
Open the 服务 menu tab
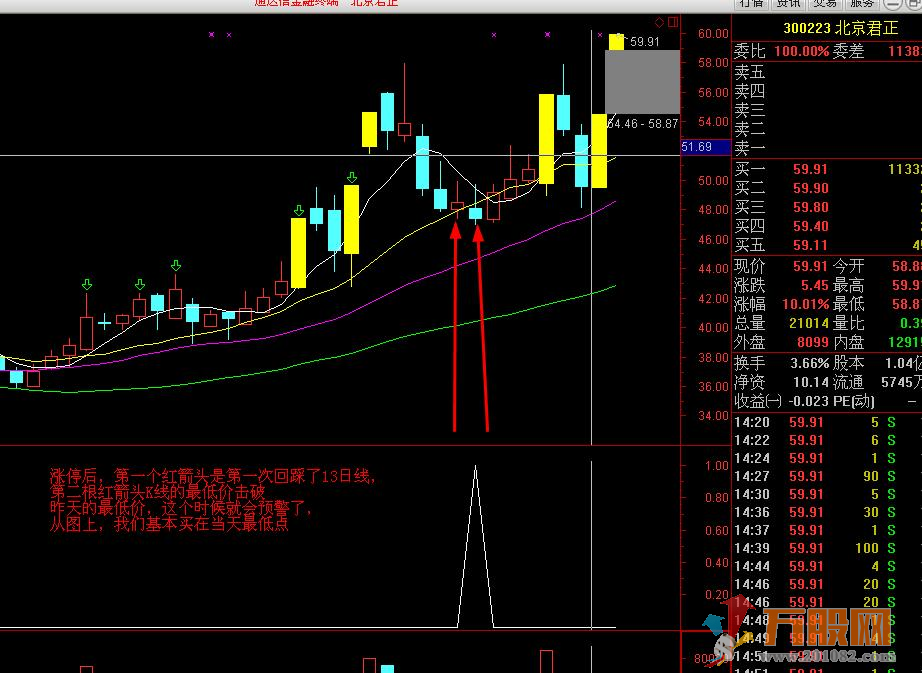pyautogui.click(x=862, y=4)
